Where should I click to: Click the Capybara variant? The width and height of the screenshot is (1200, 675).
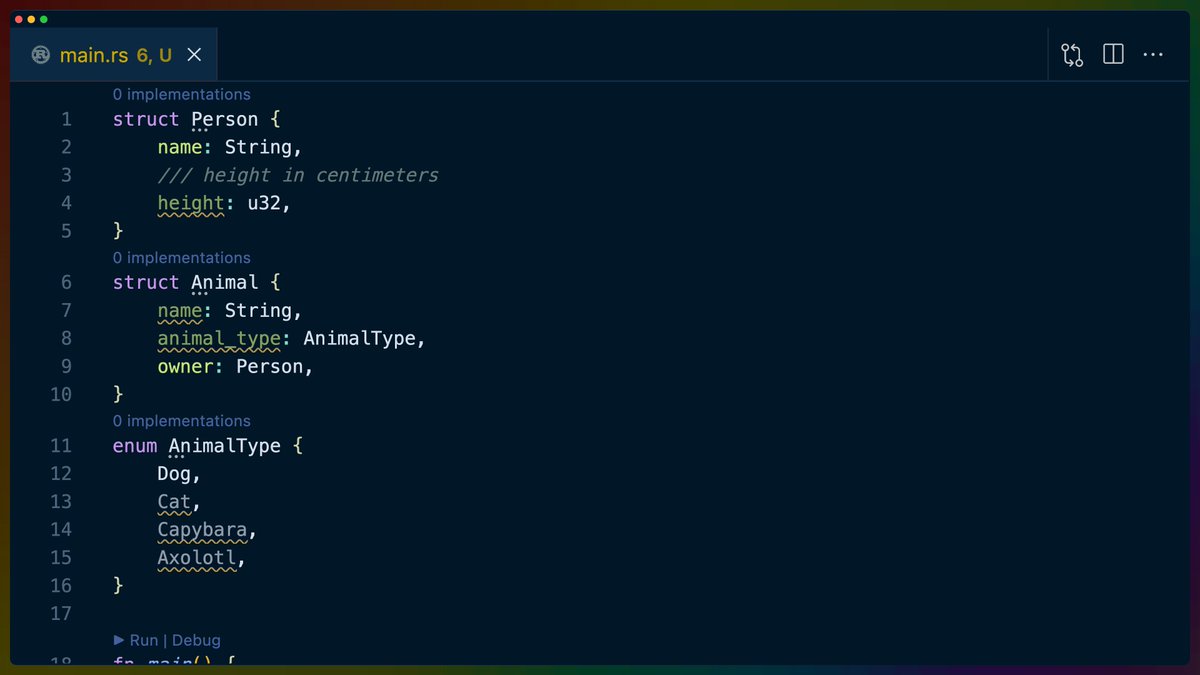pyautogui.click(x=202, y=530)
